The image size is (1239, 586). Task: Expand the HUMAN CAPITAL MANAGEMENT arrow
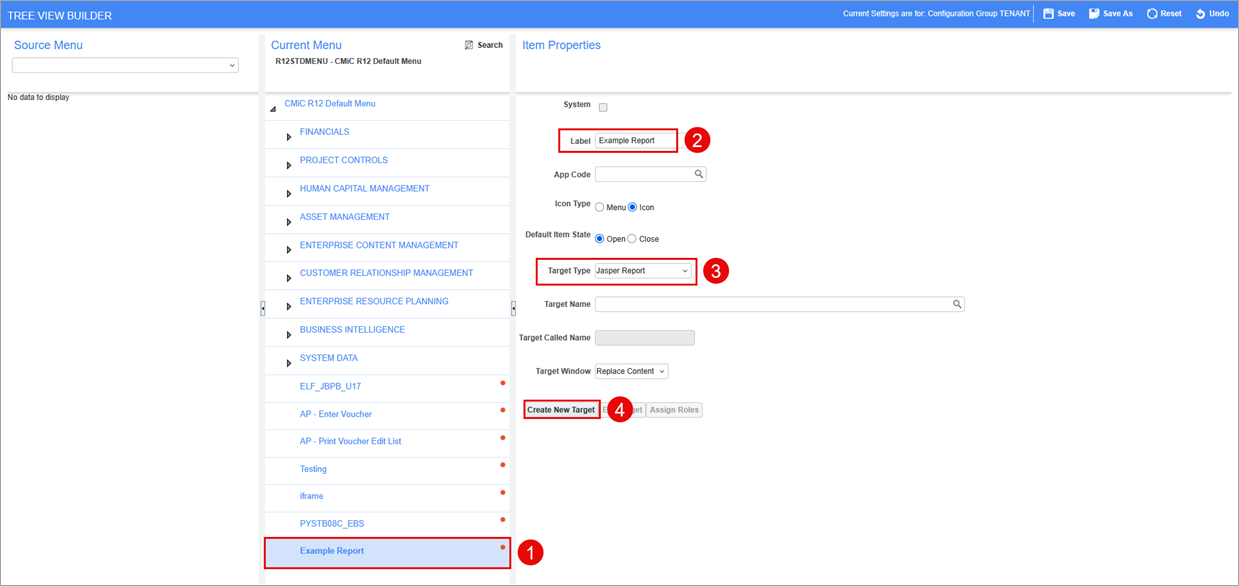coord(289,193)
